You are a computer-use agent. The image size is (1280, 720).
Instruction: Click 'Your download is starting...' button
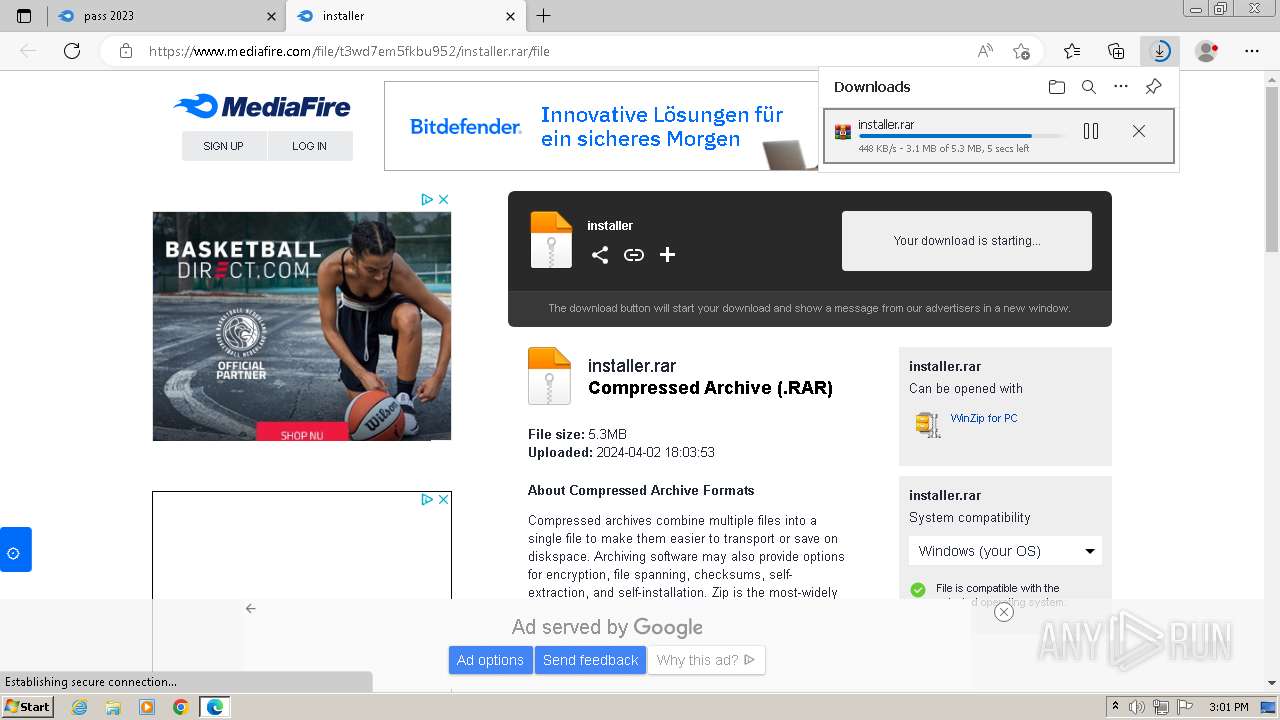coord(967,241)
